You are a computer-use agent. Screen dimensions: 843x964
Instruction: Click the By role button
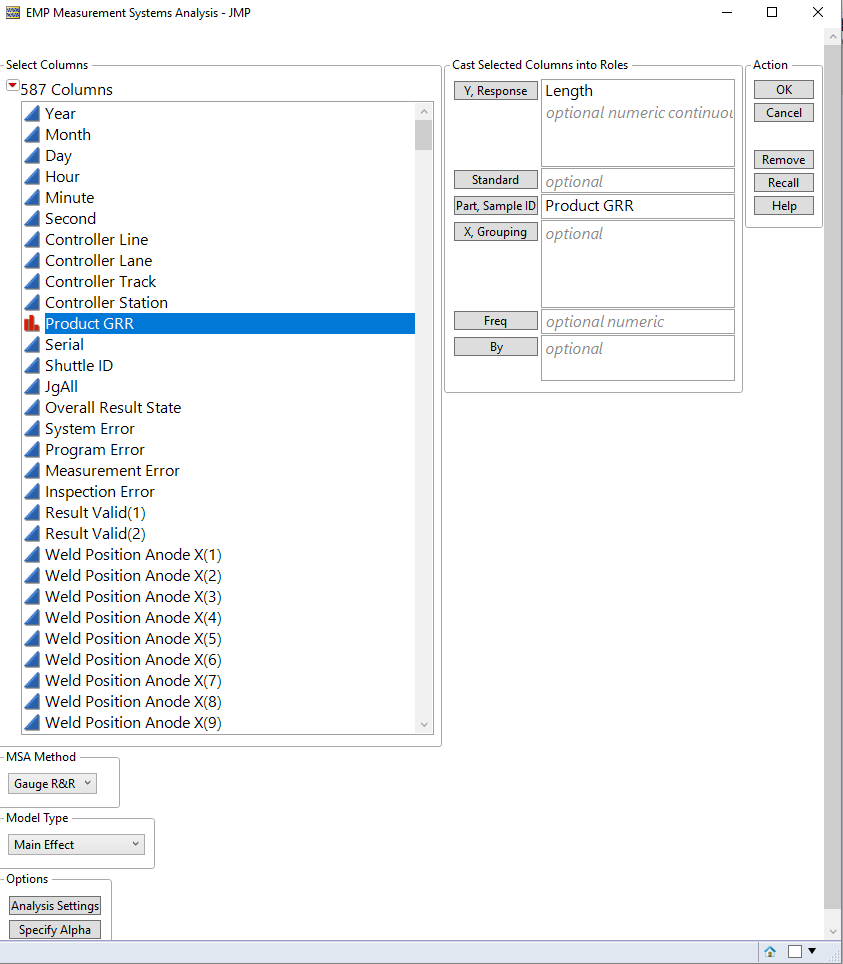pos(496,347)
